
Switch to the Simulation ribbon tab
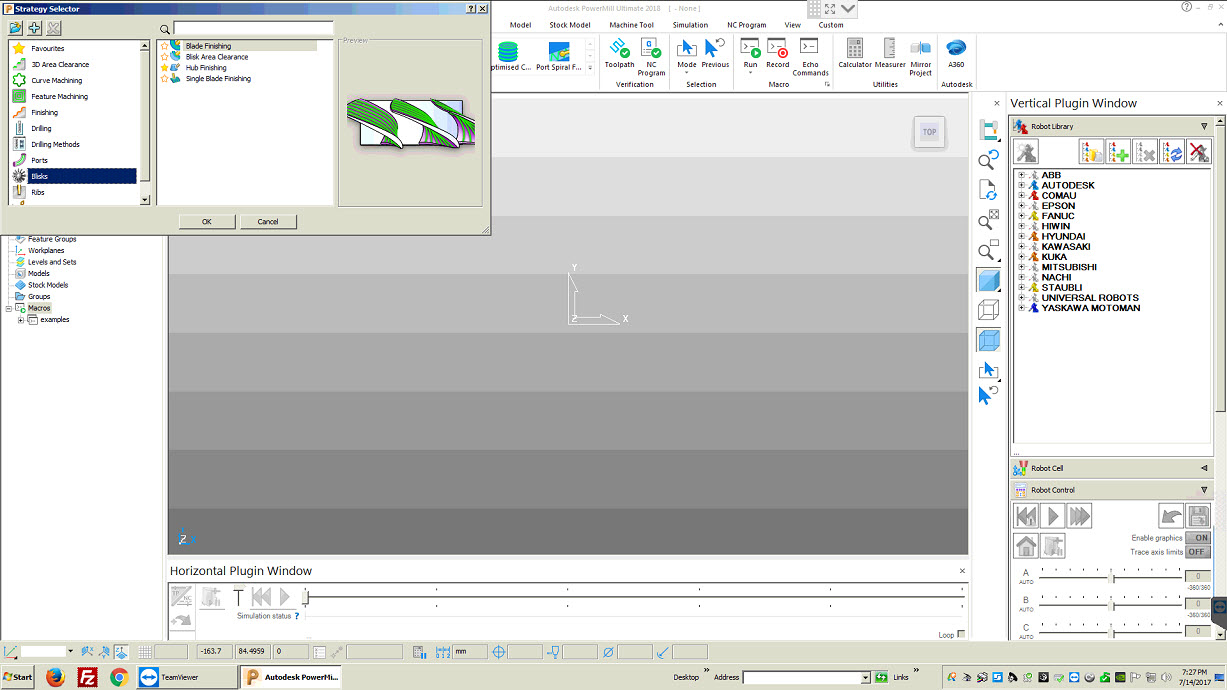[690, 25]
